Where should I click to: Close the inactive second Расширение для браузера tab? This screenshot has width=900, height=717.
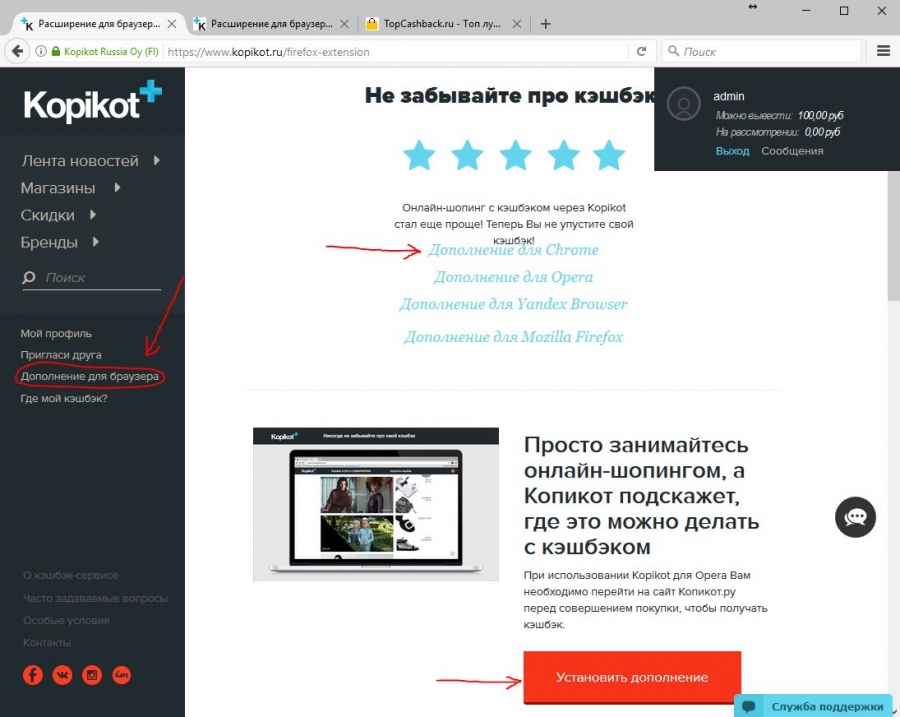[344, 24]
